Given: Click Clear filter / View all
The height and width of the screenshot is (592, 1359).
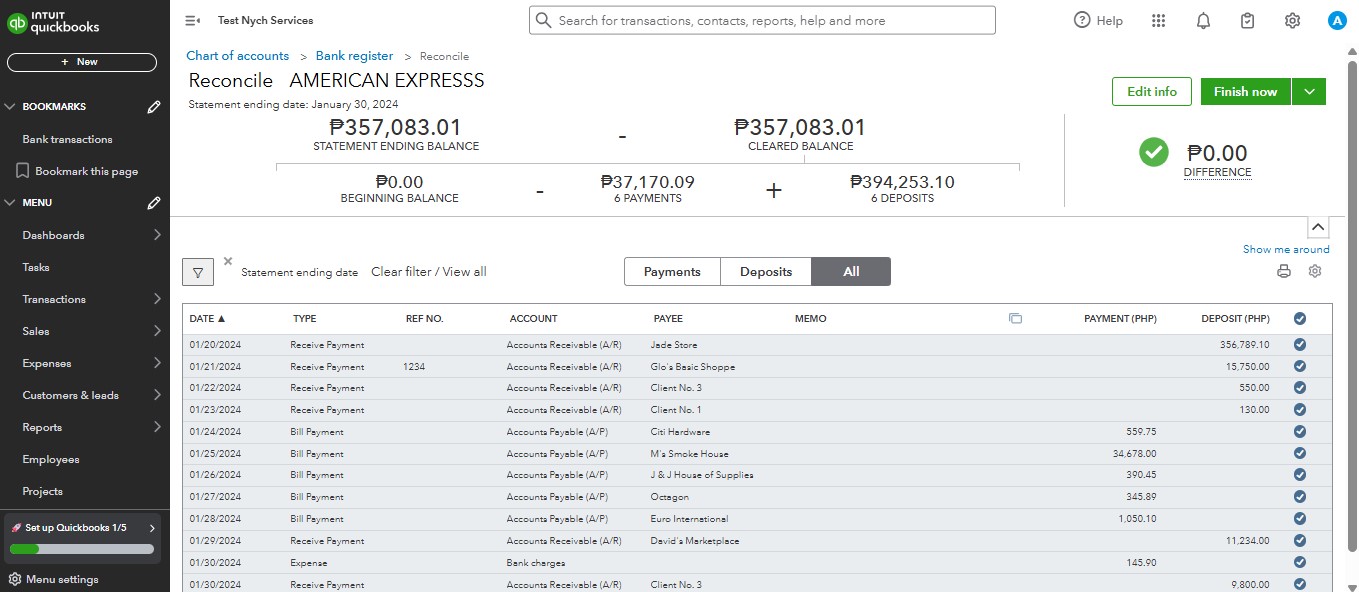Looking at the screenshot, I should click(429, 272).
